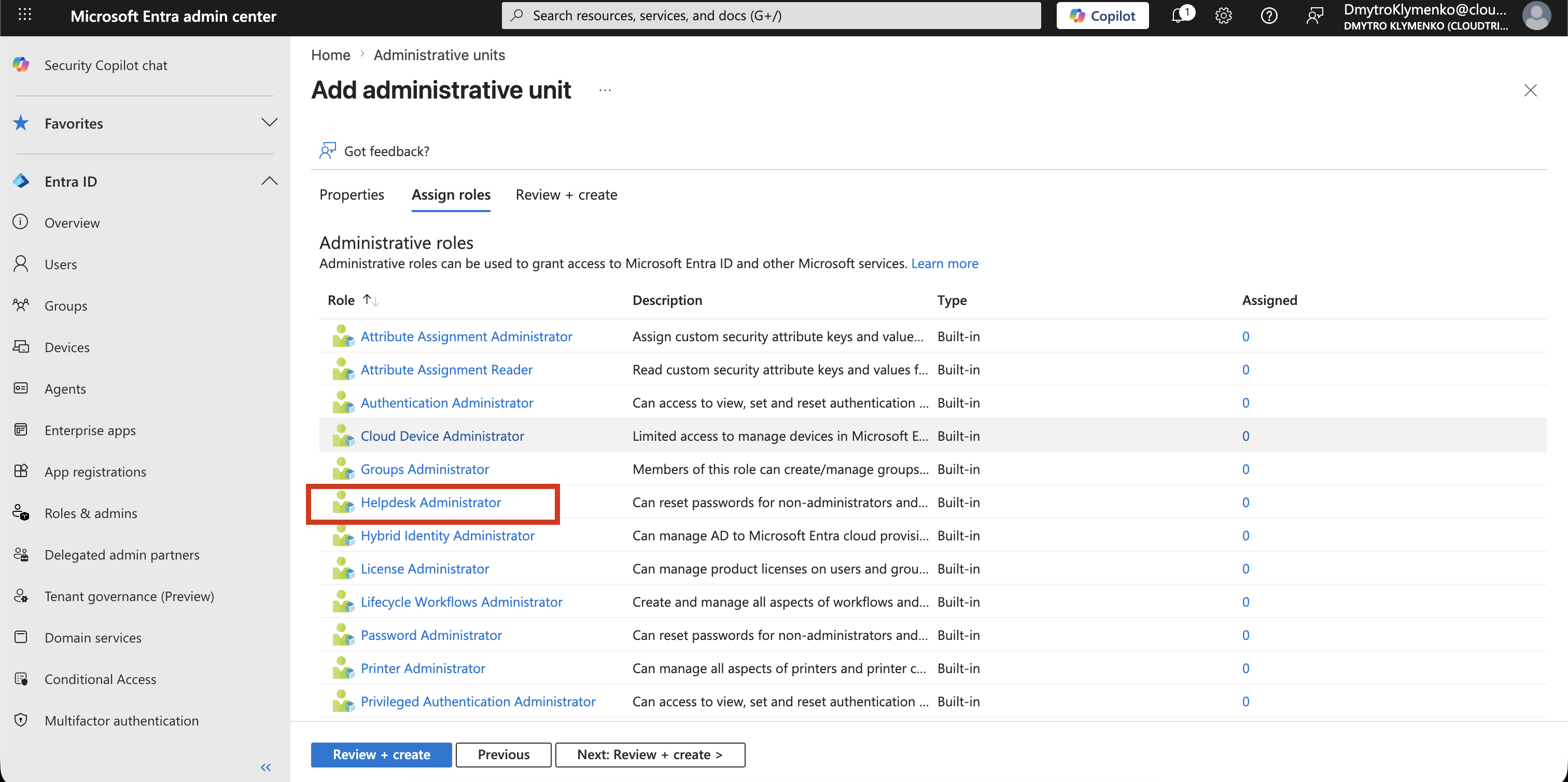Click the Groups people icon
Viewport: 1568px width, 782px height.
click(21, 305)
